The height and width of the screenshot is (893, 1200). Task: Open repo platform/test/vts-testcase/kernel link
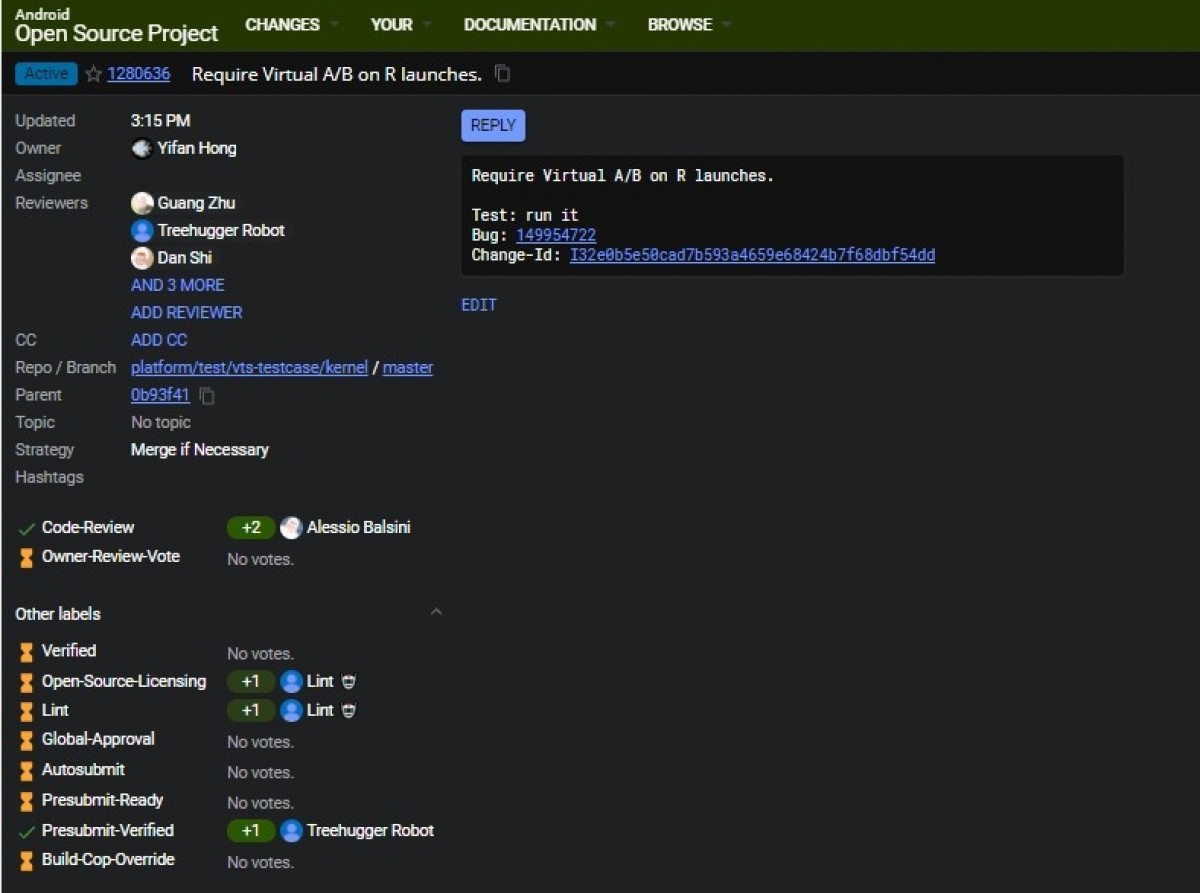(250, 368)
